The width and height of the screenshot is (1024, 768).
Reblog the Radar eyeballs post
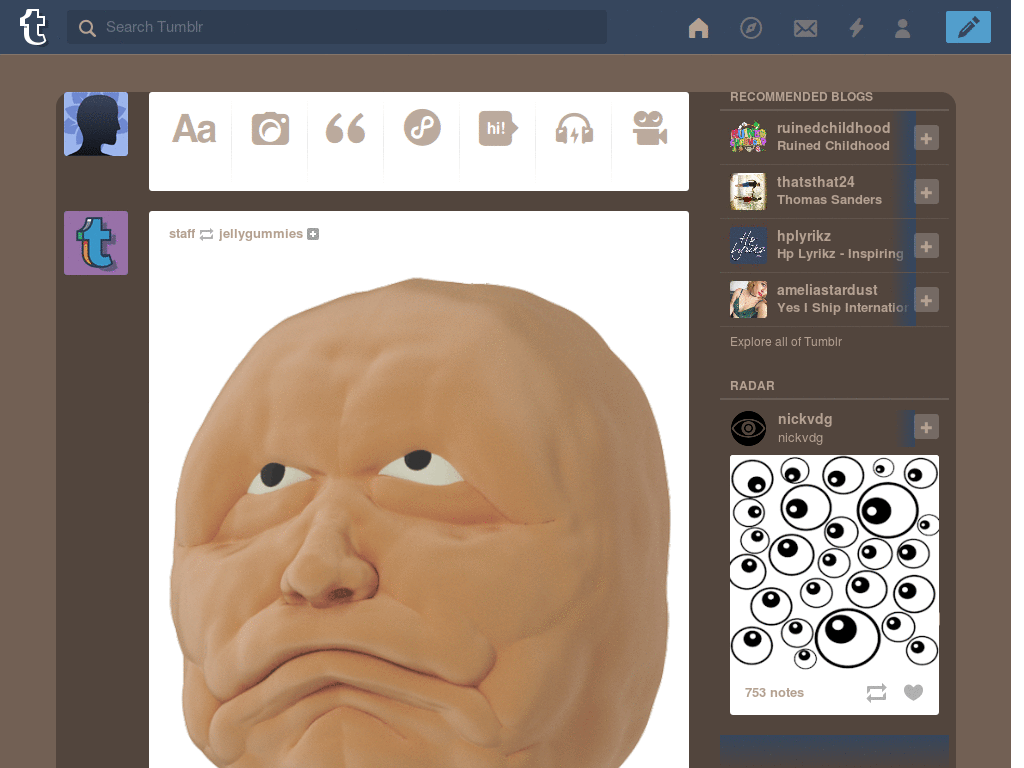[x=876, y=692]
